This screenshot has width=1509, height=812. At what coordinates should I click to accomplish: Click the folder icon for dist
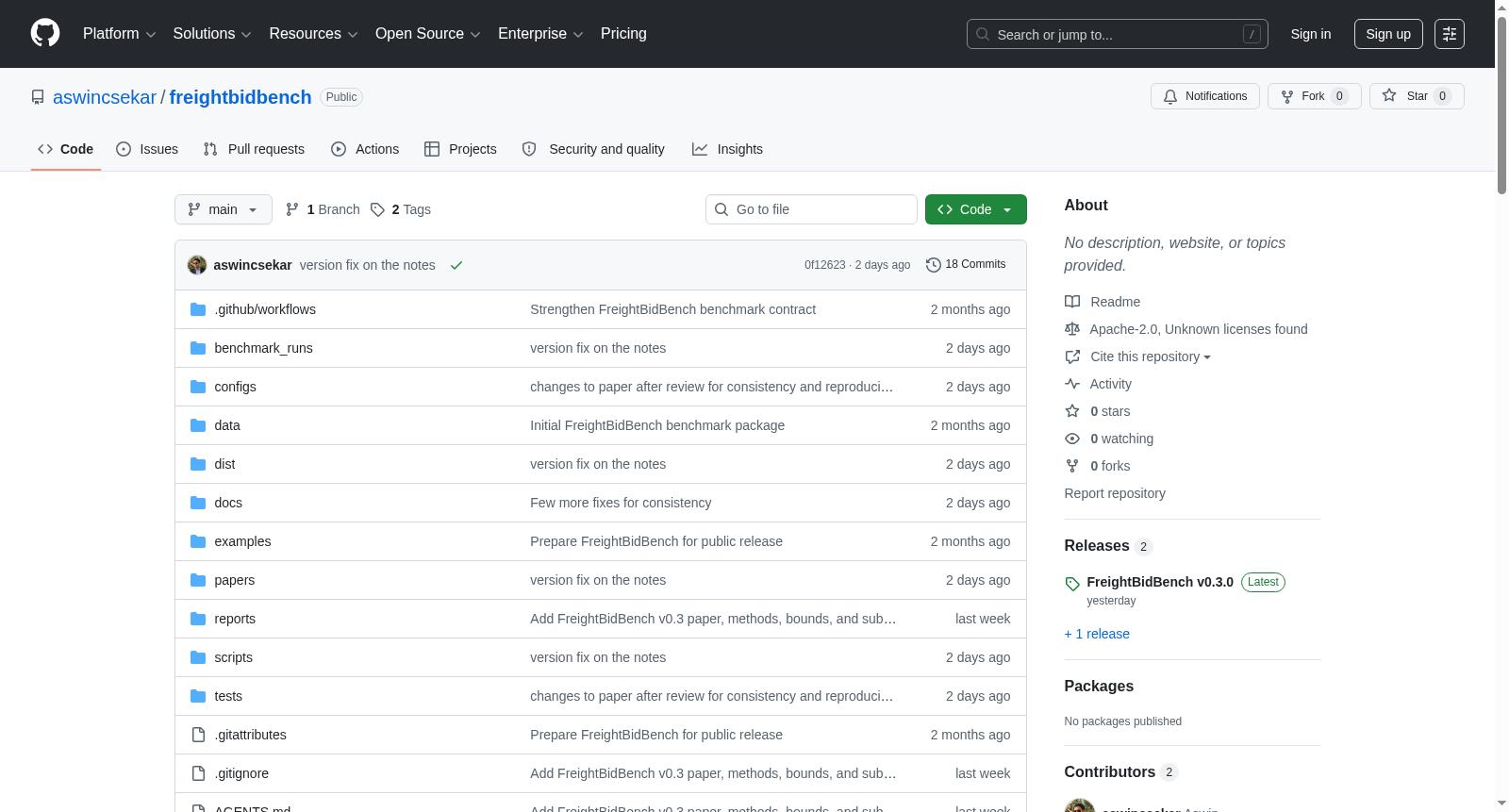[198, 464]
